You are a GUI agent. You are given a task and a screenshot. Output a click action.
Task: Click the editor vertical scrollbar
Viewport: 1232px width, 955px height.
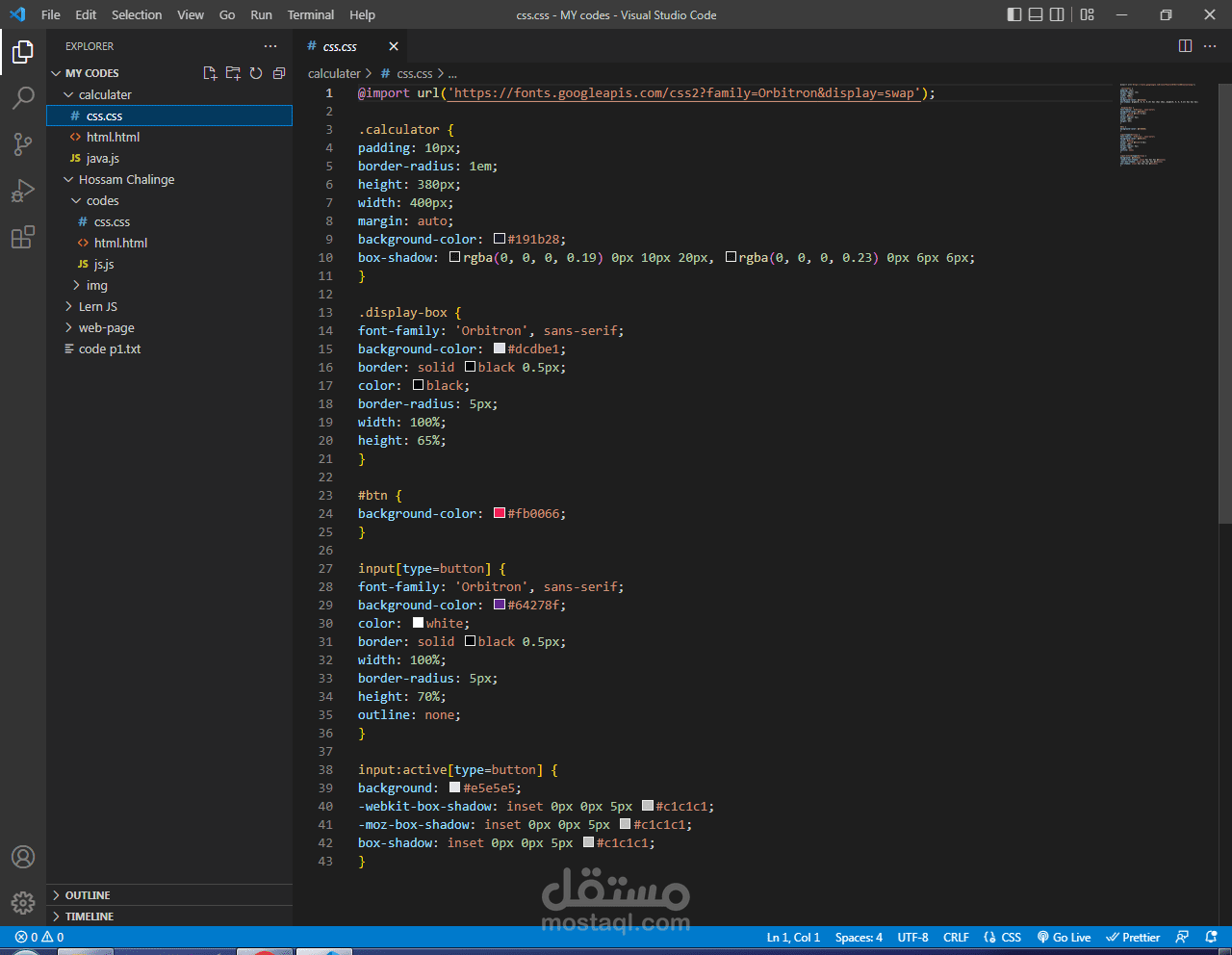1225,303
